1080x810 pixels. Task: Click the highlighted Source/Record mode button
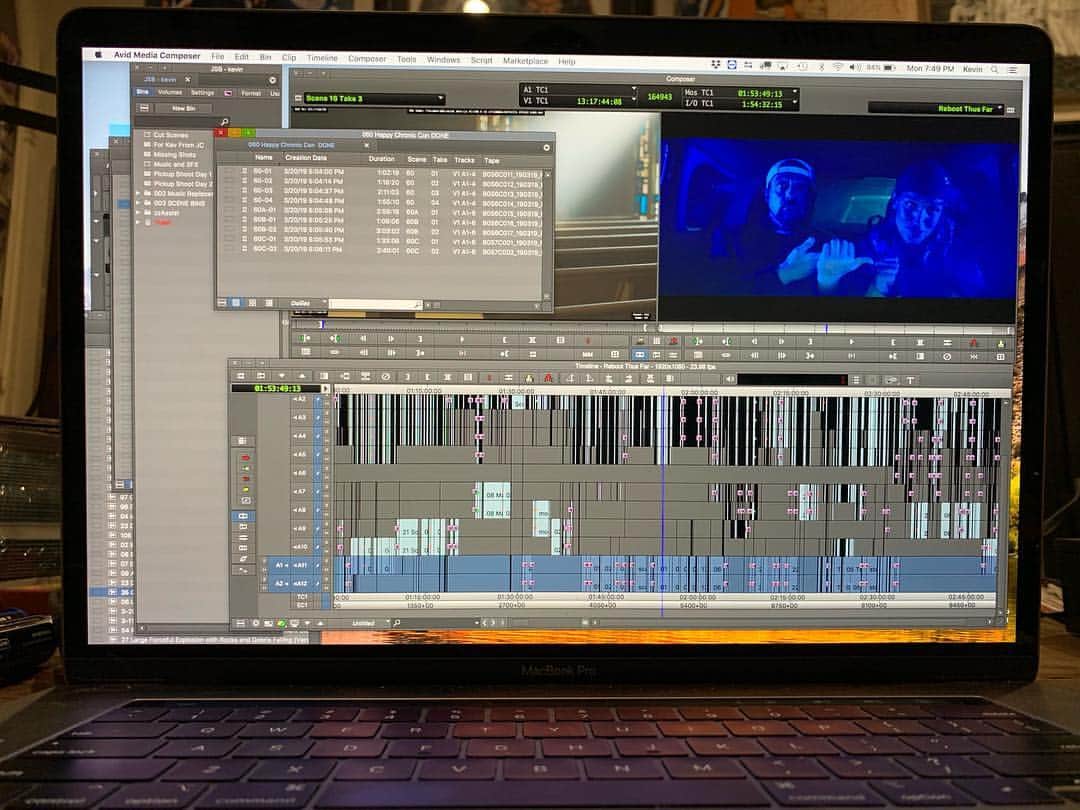[x=640, y=355]
